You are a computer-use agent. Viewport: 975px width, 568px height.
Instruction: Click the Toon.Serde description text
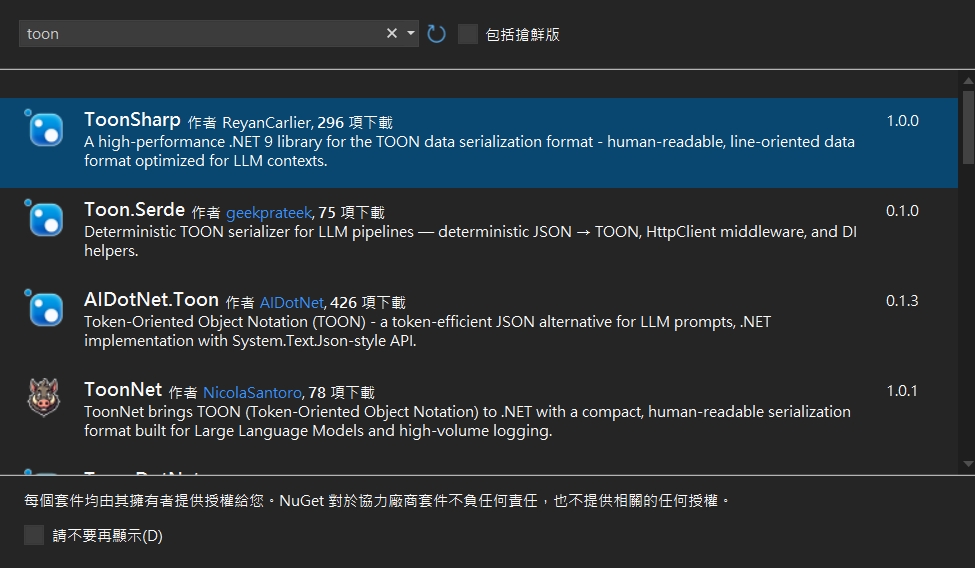tap(471, 241)
